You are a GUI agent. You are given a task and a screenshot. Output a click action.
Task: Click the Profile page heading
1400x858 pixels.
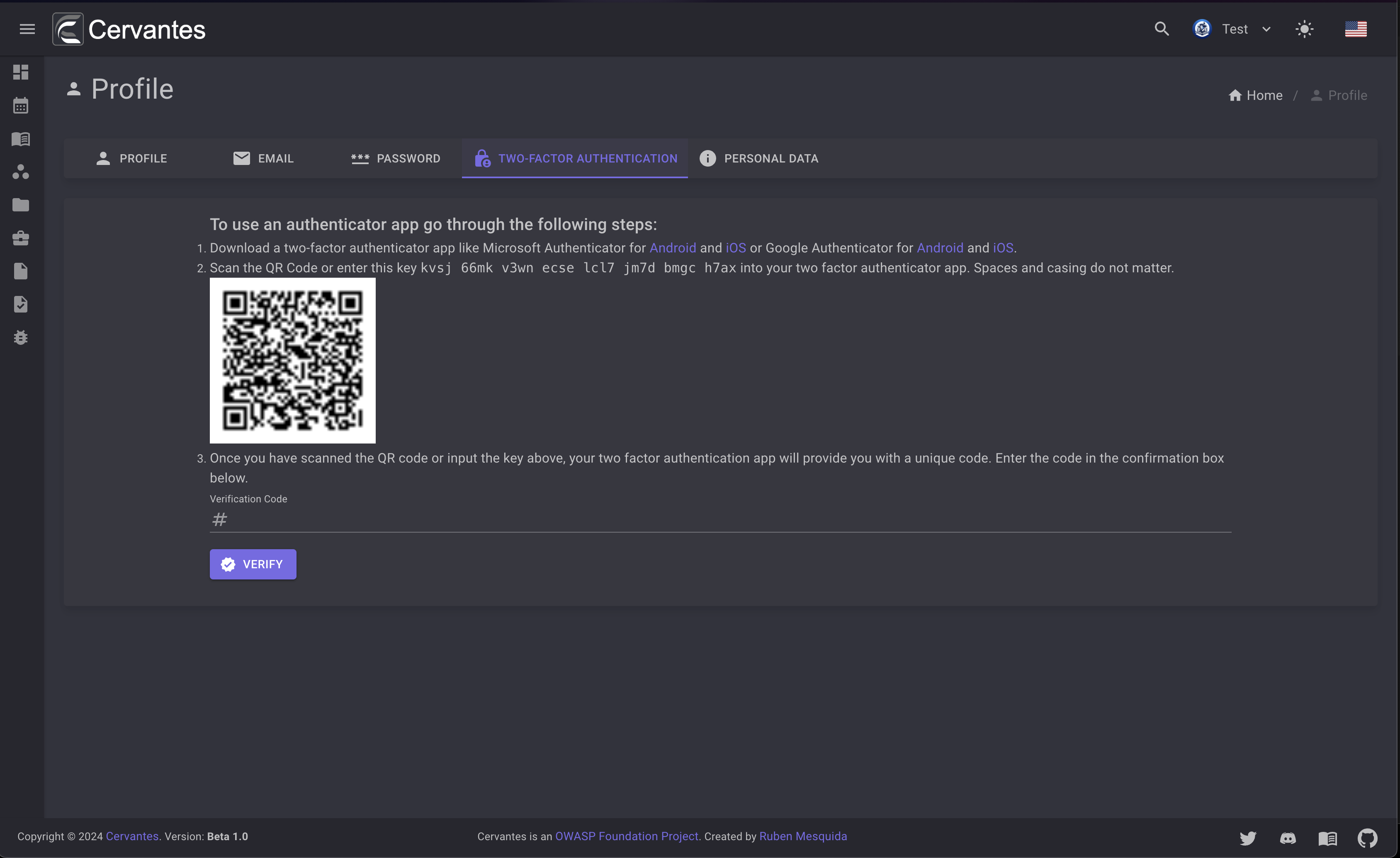(132, 89)
